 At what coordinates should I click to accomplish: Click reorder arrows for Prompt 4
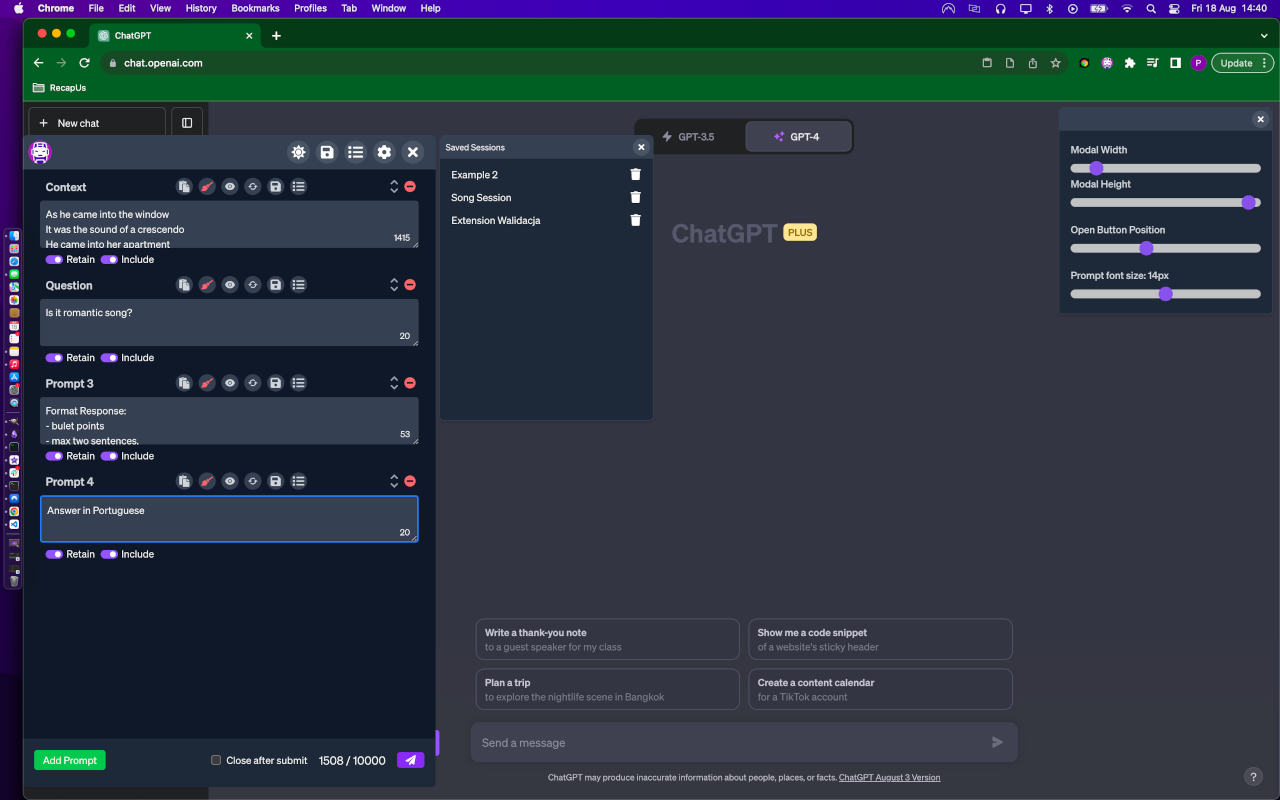point(394,481)
